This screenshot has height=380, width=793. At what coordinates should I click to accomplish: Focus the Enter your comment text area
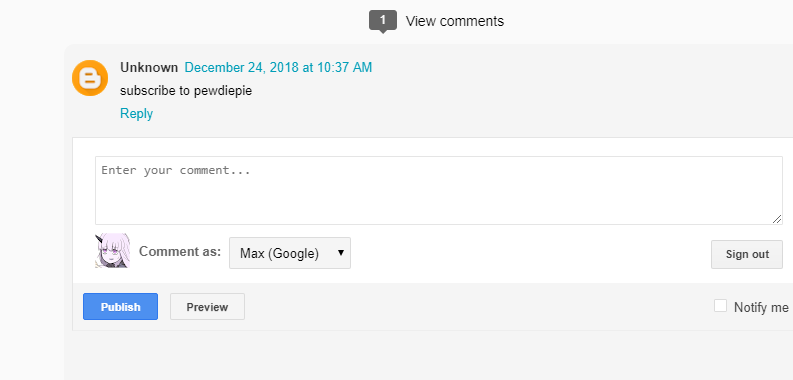tap(439, 190)
